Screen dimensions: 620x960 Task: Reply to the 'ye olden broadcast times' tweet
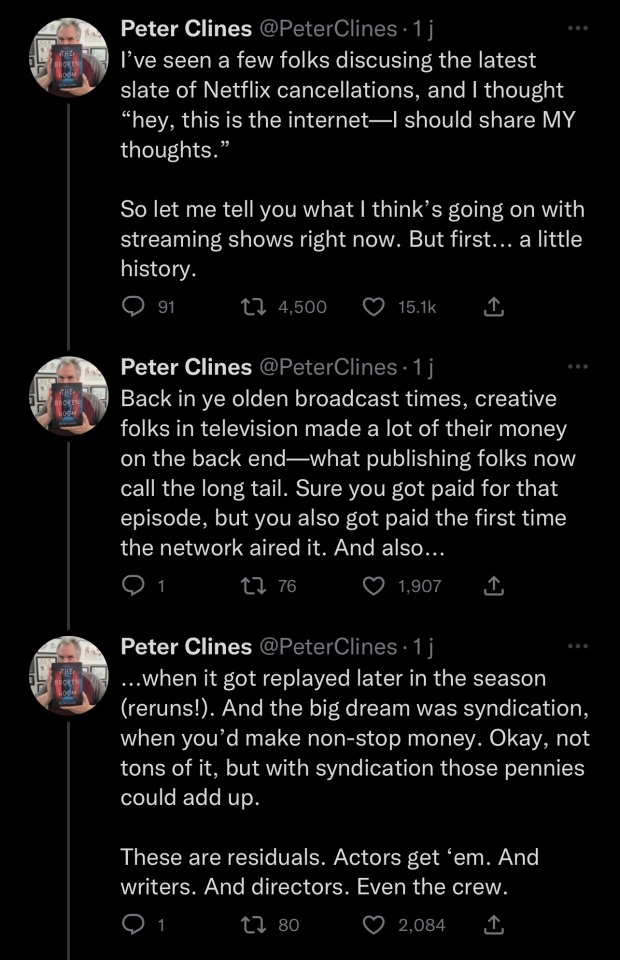(x=133, y=586)
